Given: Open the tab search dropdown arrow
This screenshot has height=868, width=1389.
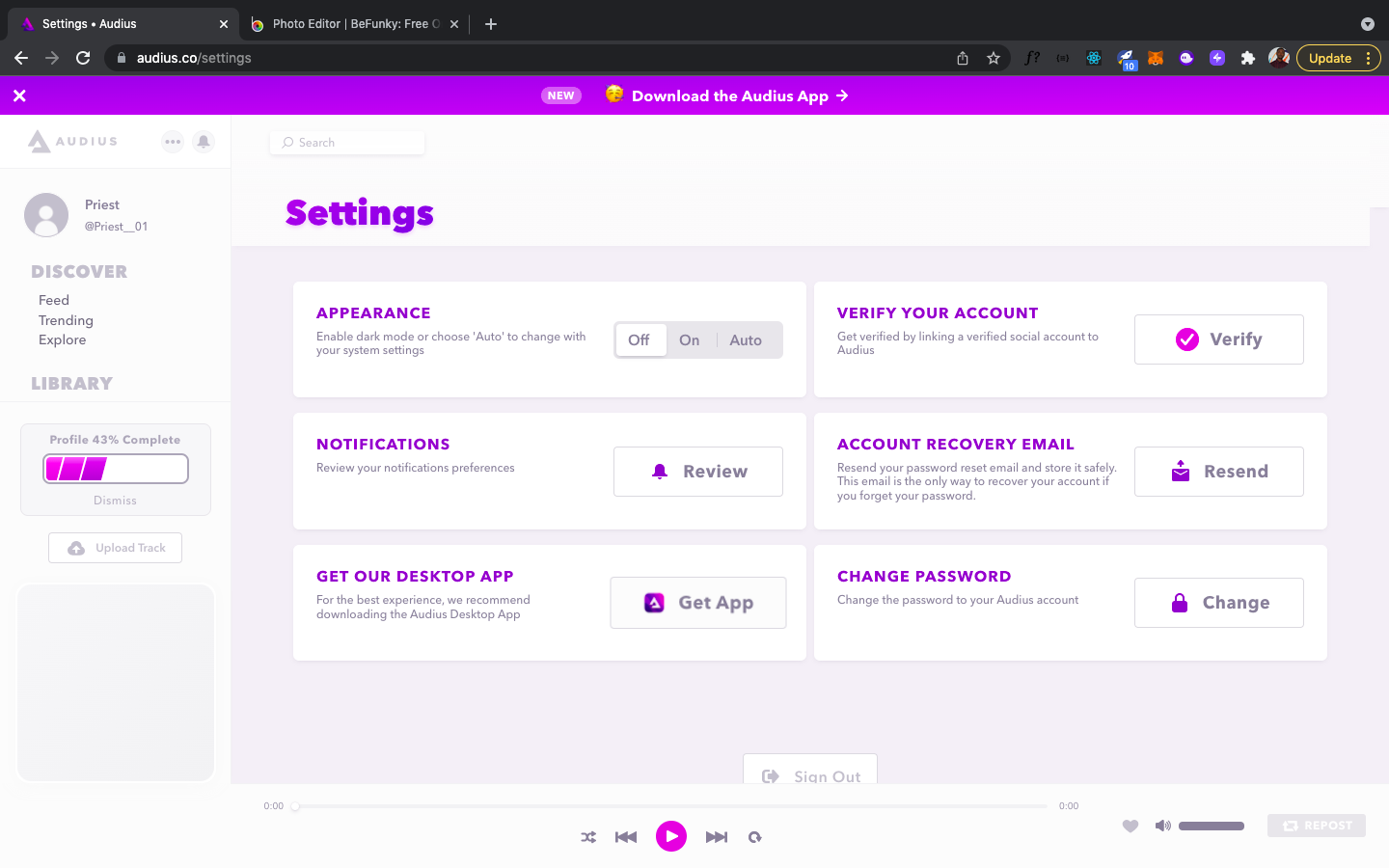Looking at the screenshot, I should click(1367, 24).
